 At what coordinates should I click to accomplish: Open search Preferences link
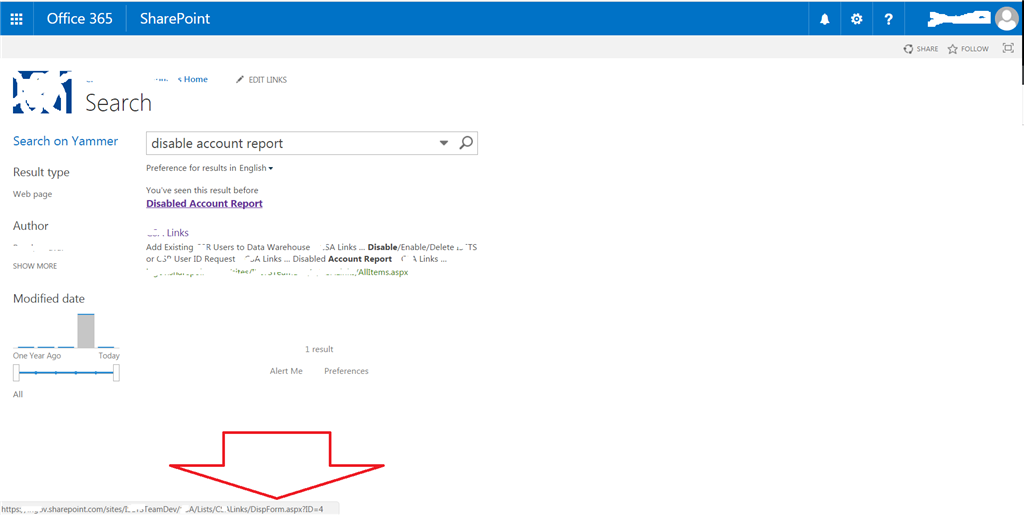click(x=346, y=371)
